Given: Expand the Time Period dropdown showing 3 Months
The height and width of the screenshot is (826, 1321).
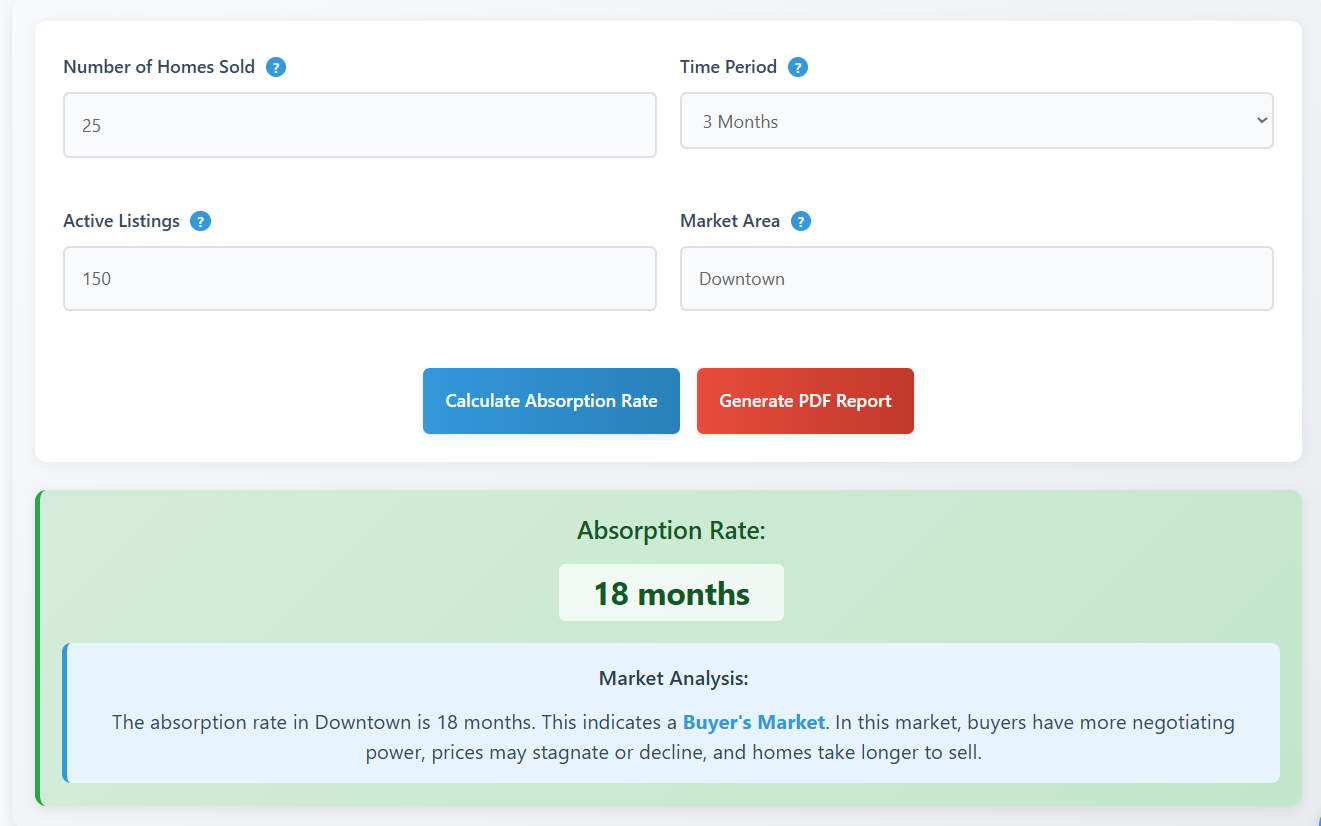Looking at the screenshot, I should click(976, 121).
